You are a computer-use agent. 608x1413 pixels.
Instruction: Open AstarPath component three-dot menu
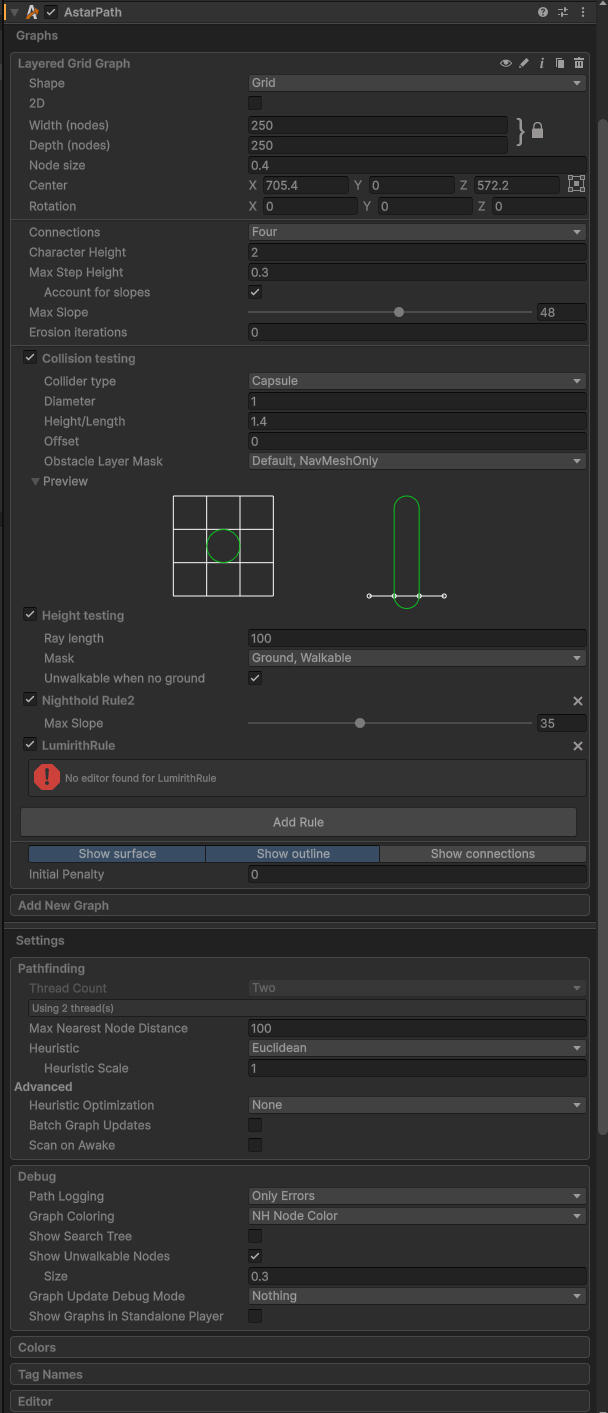click(x=583, y=12)
